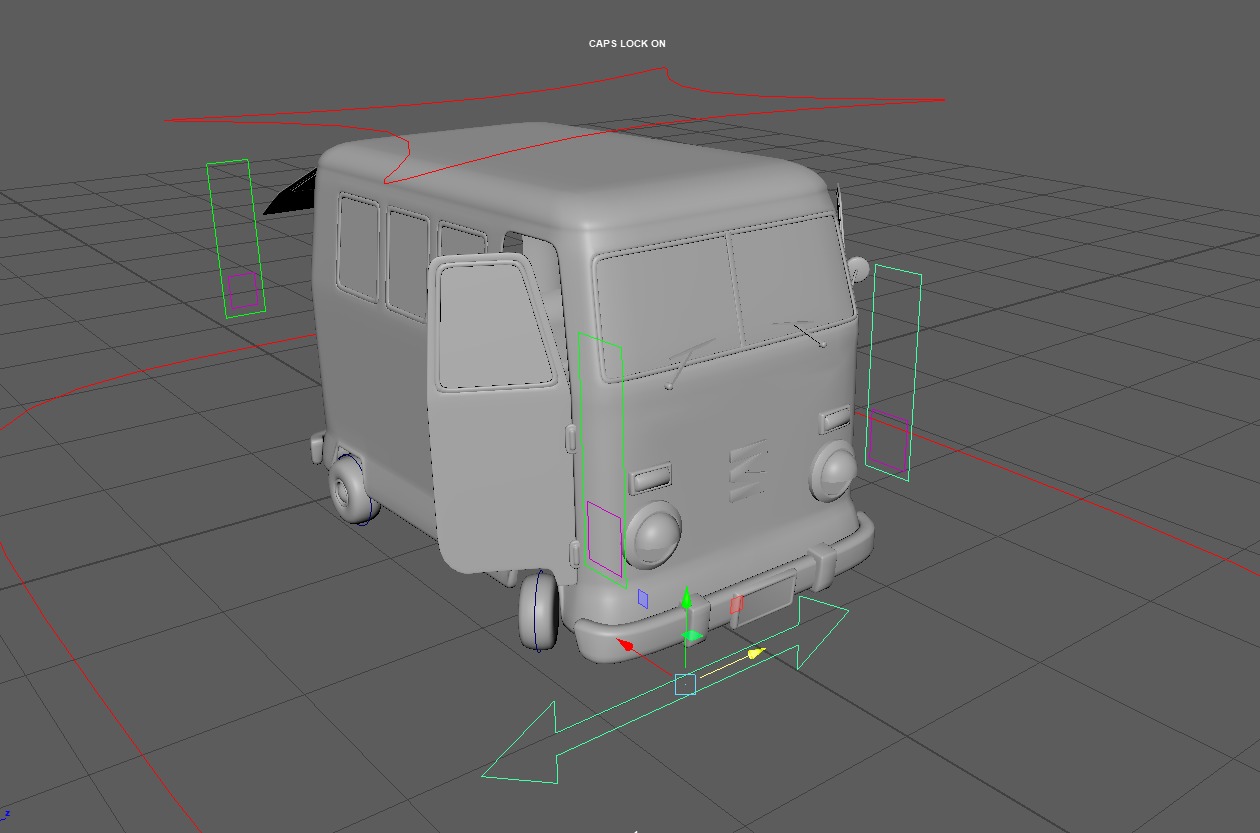Viewport: 1260px width, 833px height.
Task: Click the rearmost side window of van
Action: click(x=359, y=248)
